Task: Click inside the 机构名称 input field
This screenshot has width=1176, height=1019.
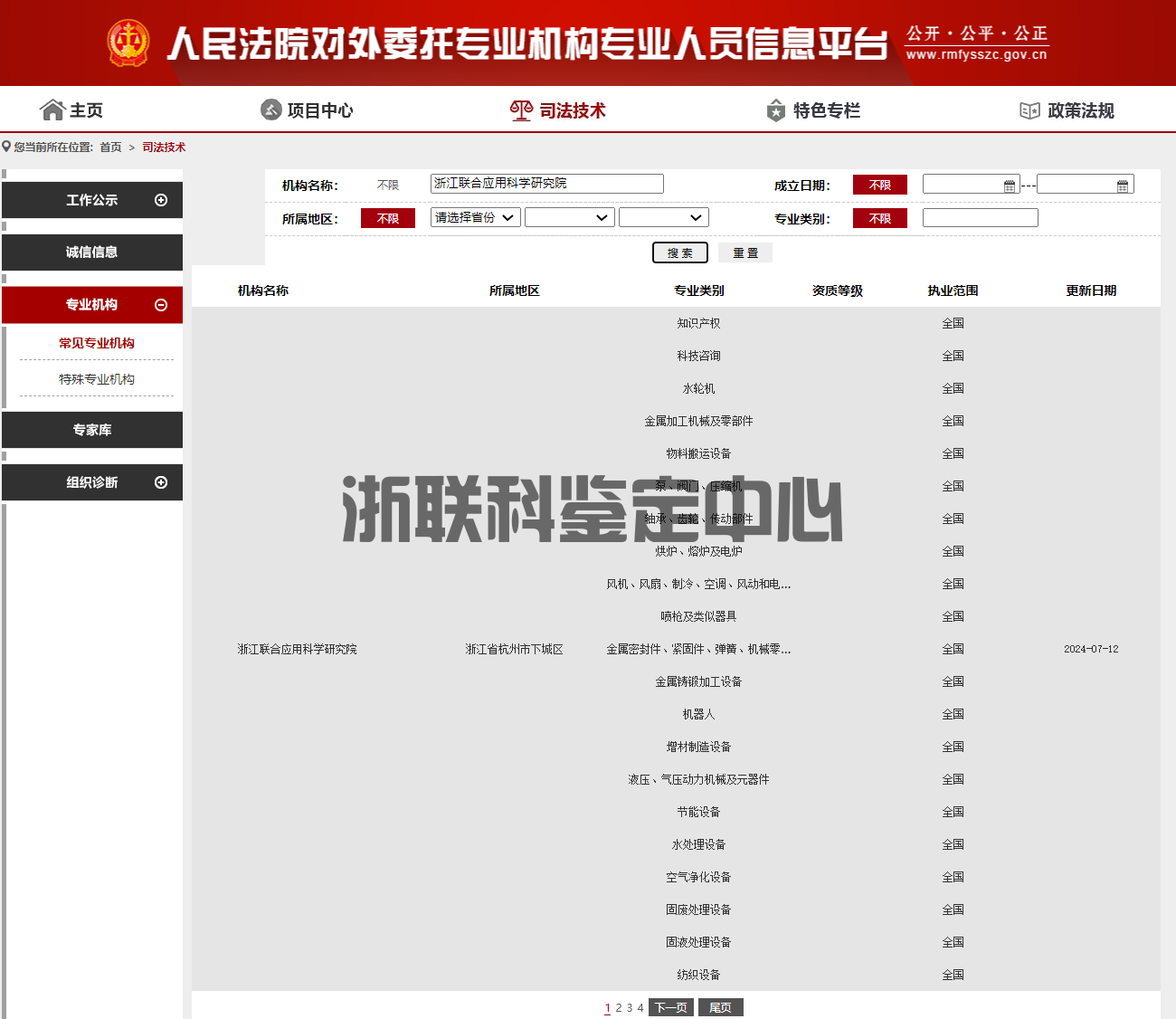Action: click(546, 183)
